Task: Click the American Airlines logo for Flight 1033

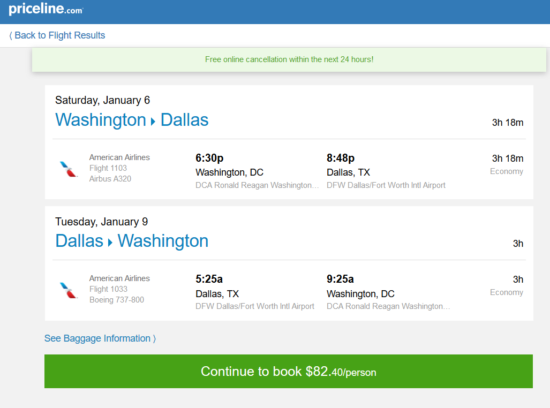Action: pyautogui.click(x=68, y=290)
